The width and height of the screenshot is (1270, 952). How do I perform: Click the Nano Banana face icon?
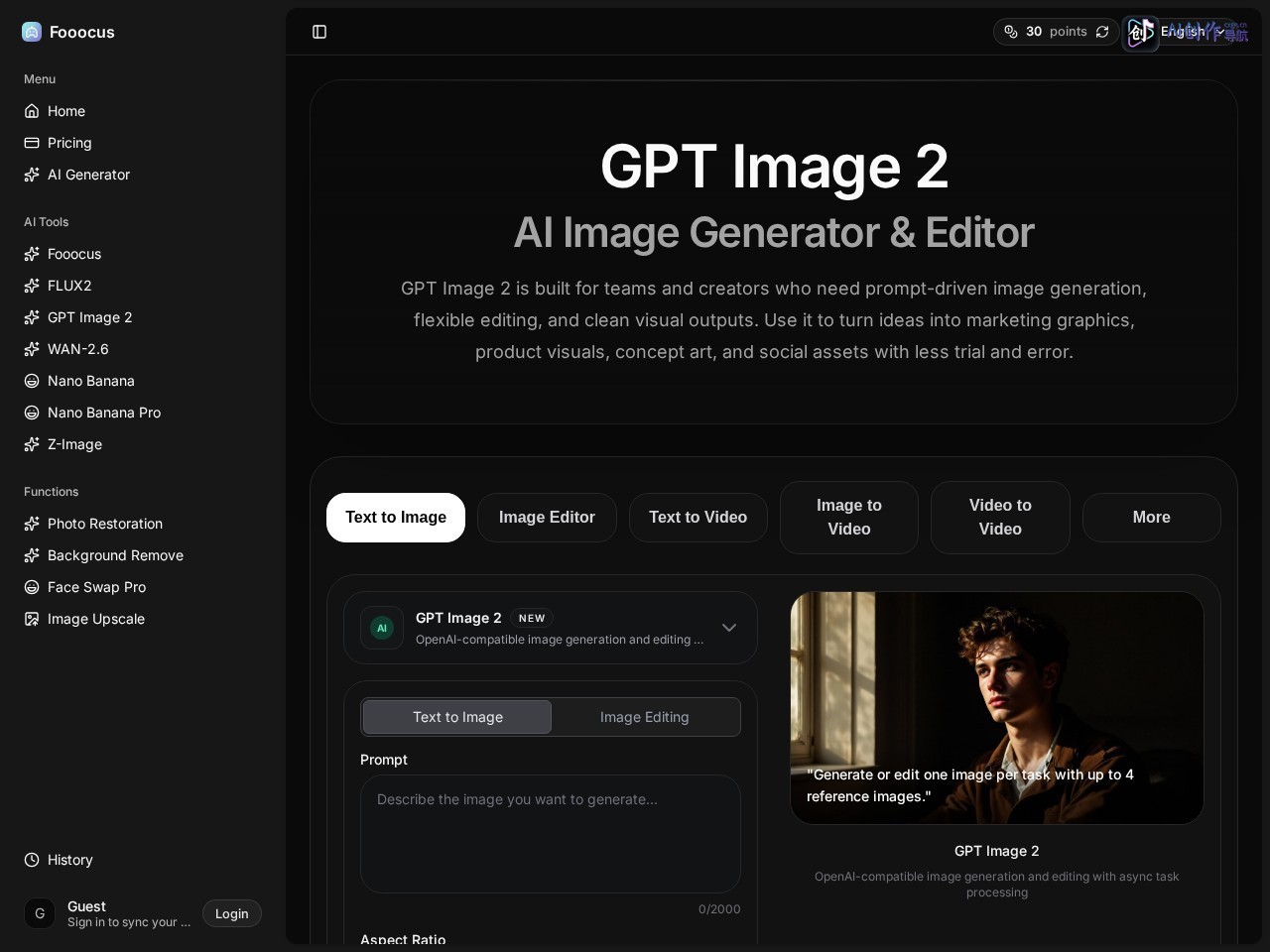32,381
